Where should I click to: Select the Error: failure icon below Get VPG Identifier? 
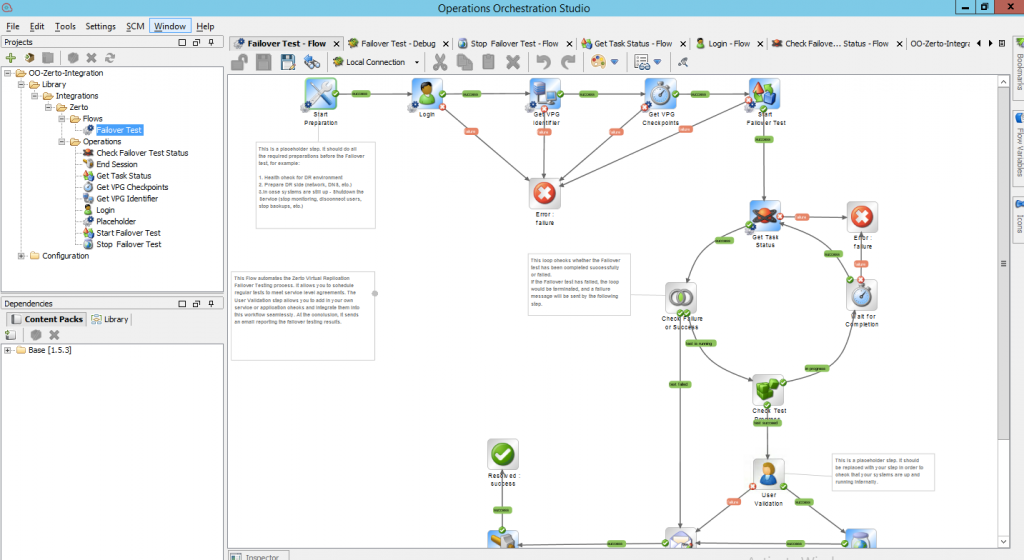[545, 193]
